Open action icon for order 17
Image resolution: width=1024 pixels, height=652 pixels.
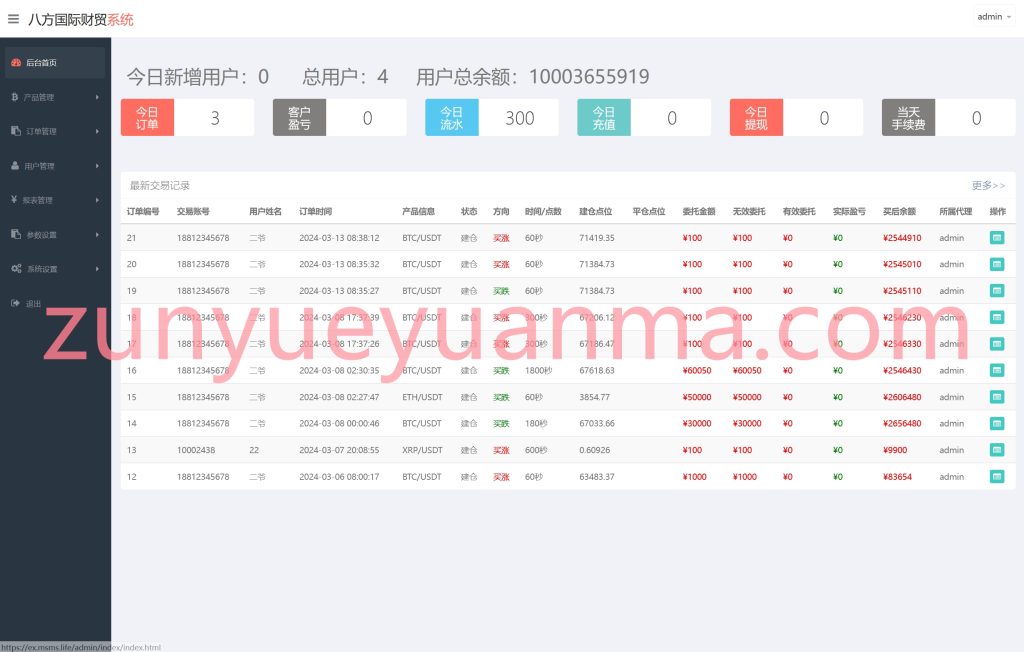tap(997, 344)
